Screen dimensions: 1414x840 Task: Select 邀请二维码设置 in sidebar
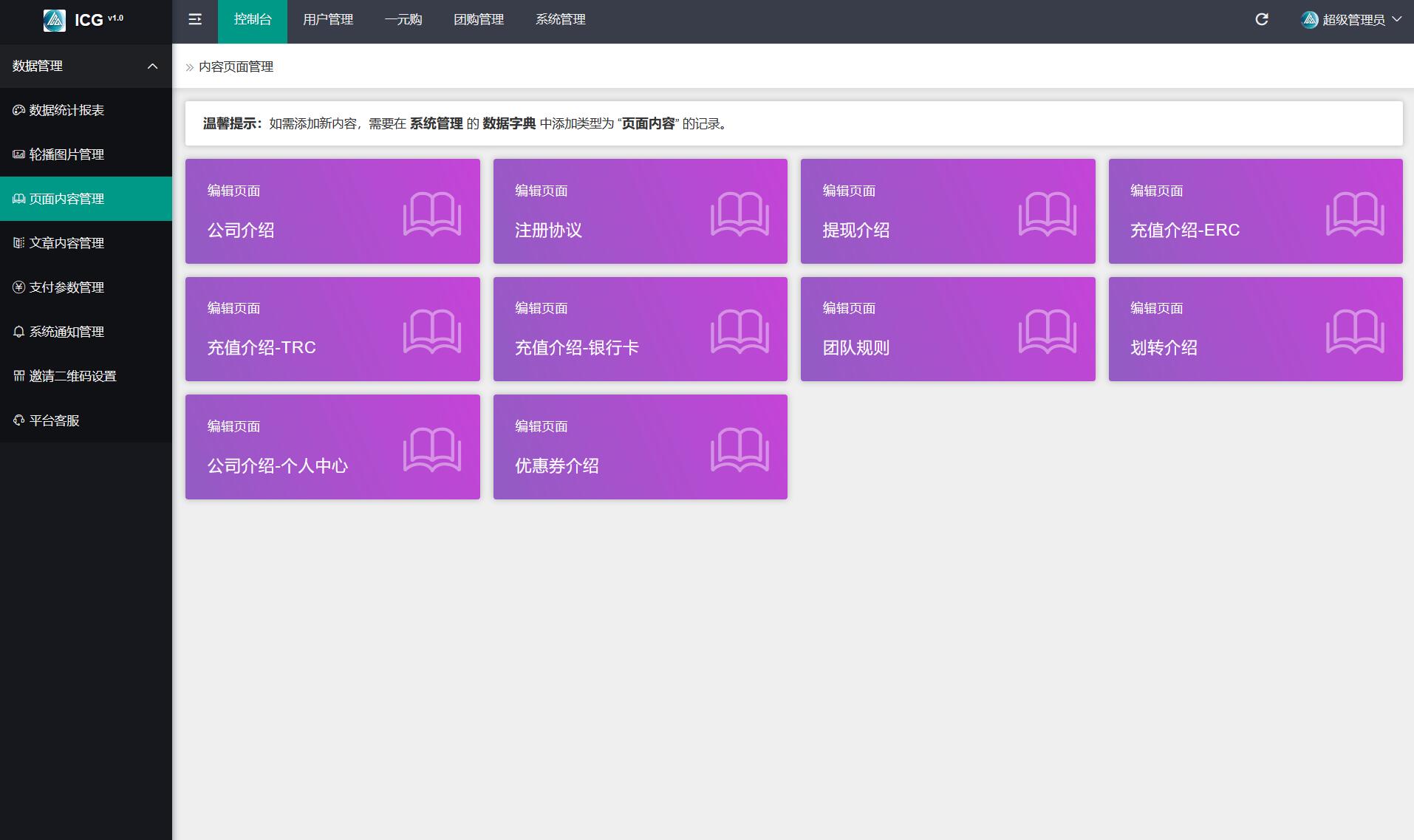pos(86,376)
